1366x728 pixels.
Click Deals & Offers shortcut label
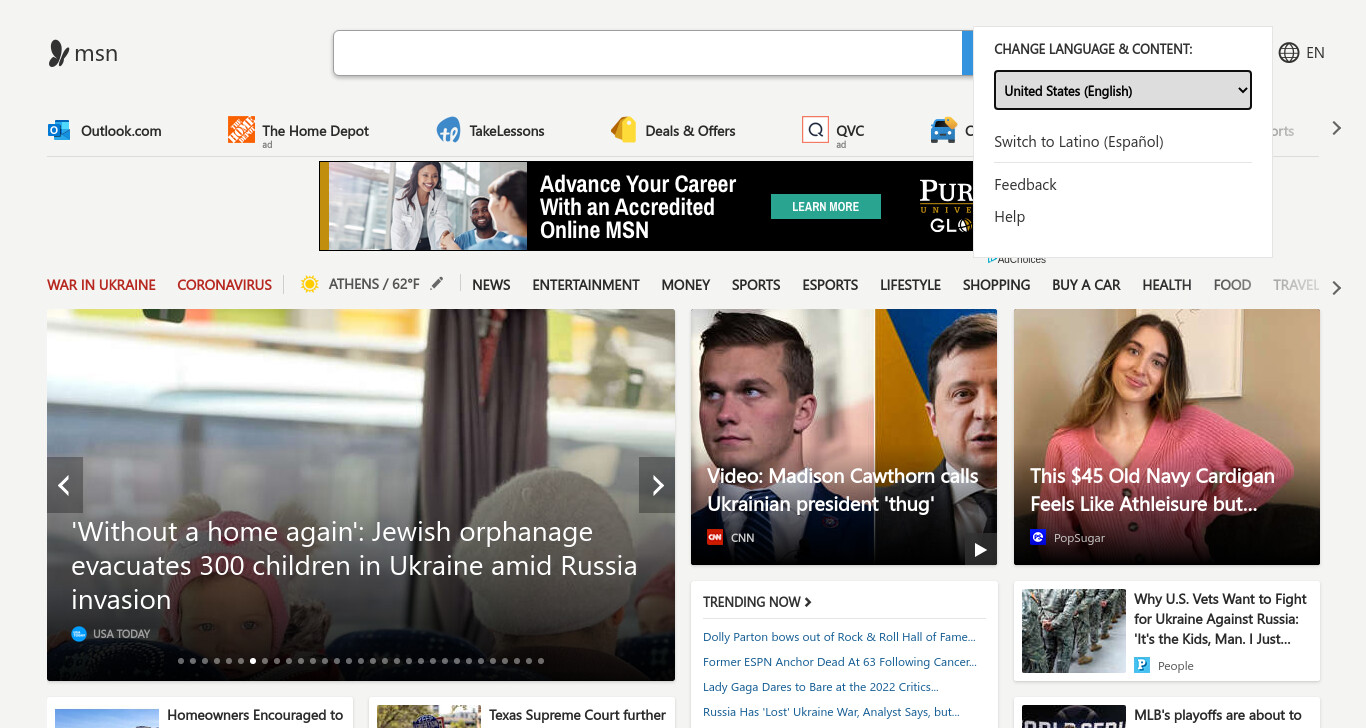(690, 131)
